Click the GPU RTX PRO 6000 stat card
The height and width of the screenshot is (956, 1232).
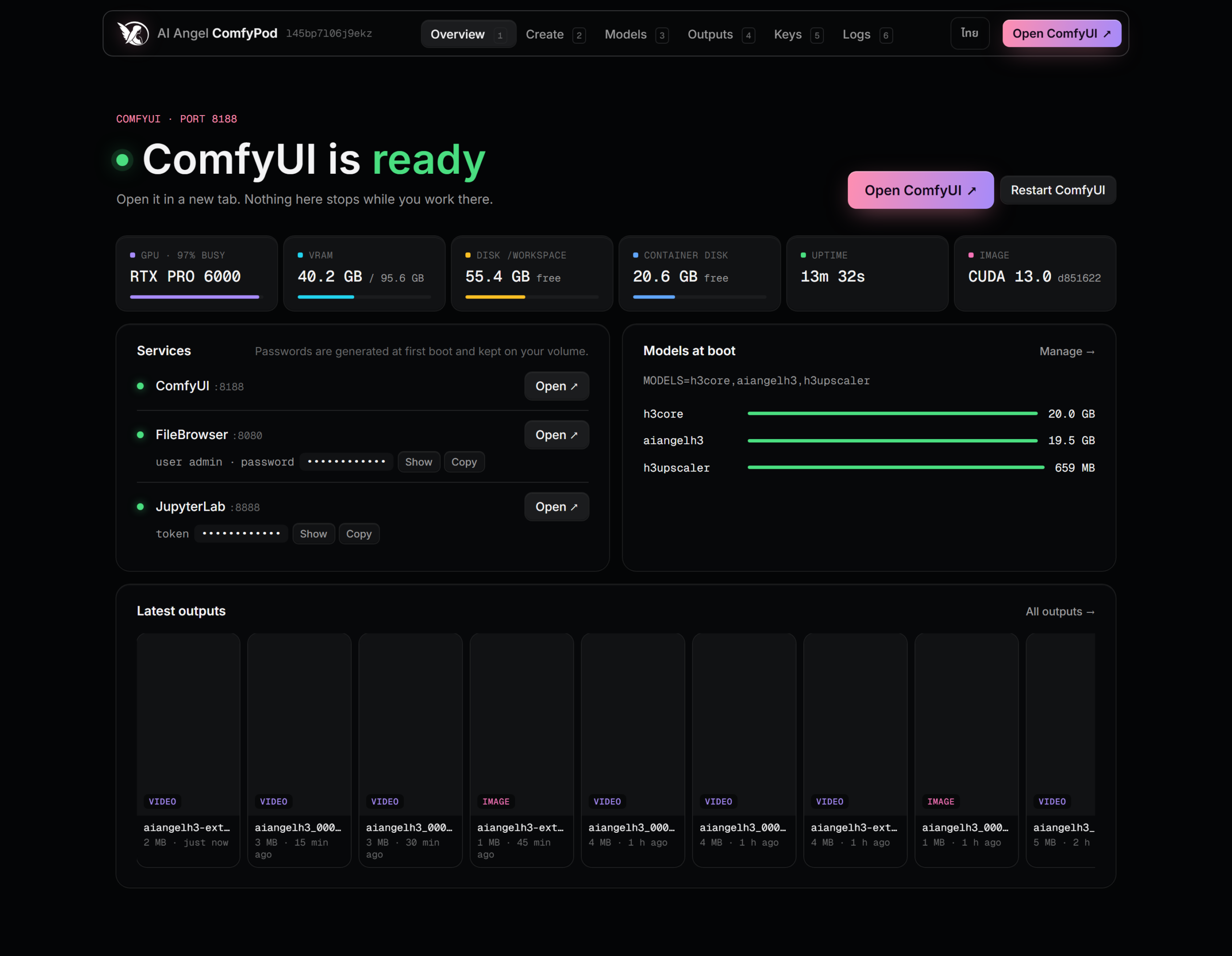[x=196, y=274]
